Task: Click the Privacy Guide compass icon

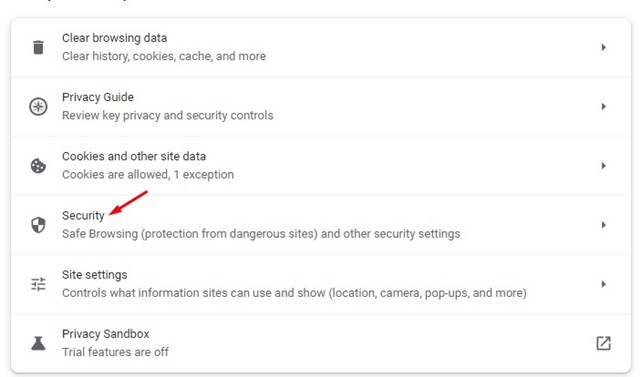Action: click(x=38, y=106)
